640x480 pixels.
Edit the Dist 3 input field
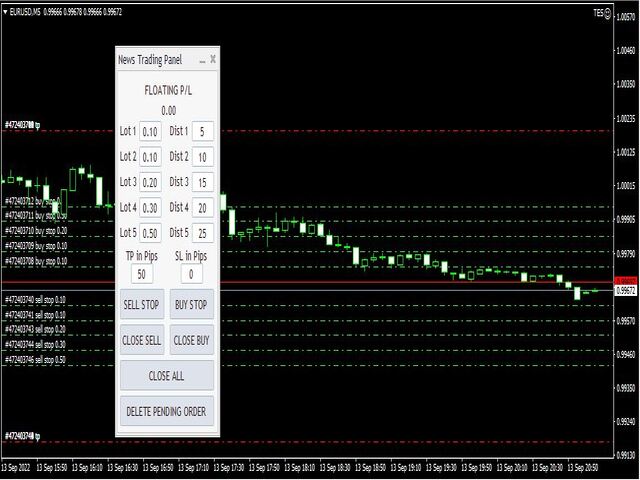[202, 182]
